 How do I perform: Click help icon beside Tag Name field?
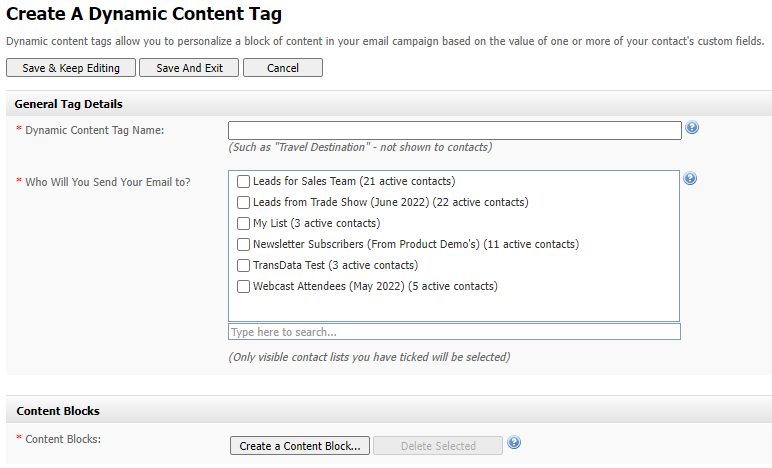point(691,128)
